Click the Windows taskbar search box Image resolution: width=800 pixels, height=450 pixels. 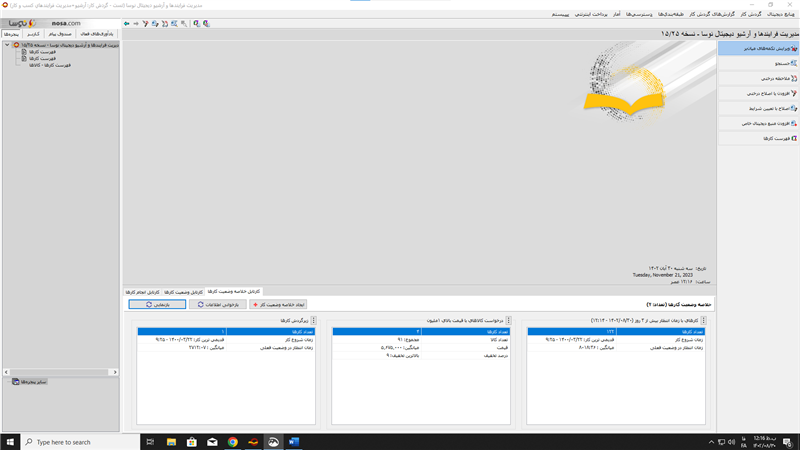(80, 442)
